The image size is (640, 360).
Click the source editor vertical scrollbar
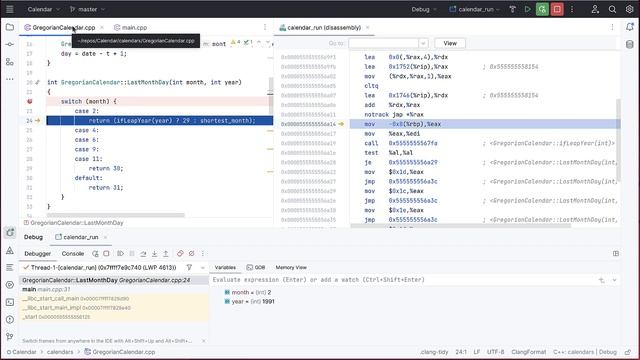270,96
